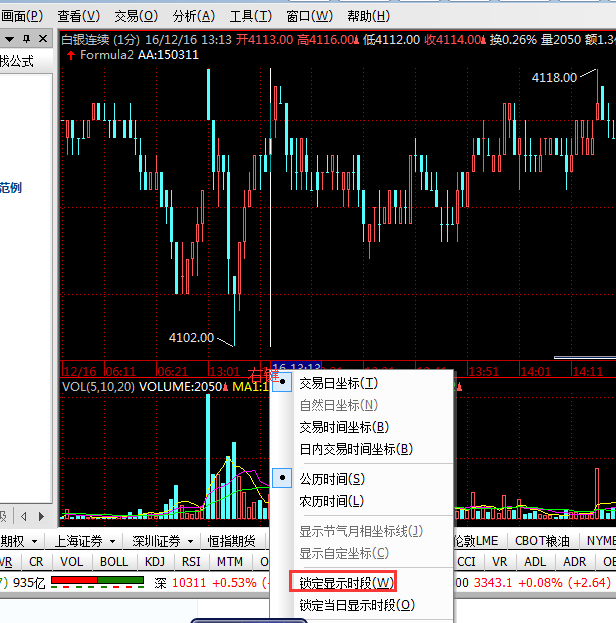Viewport: 616px width, 623px height.
Task: Click the red arrow beside Formula2
Action: coord(70,55)
